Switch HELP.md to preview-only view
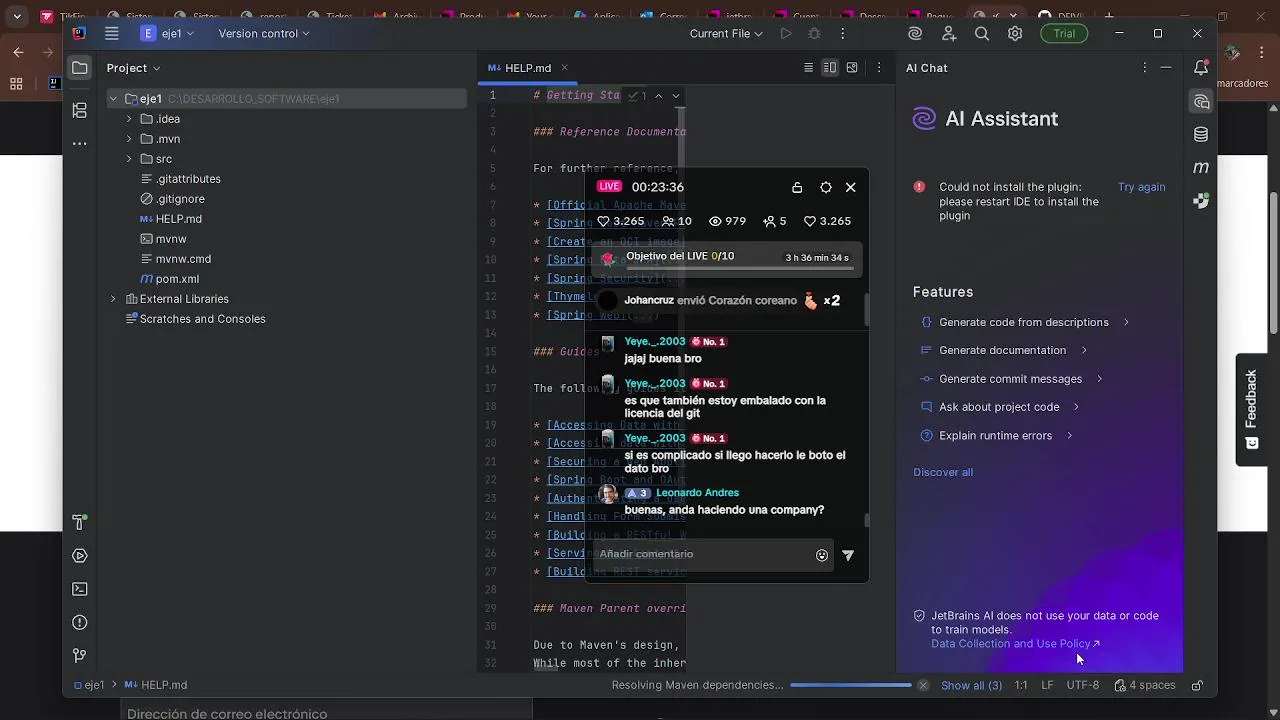 tap(852, 68)
